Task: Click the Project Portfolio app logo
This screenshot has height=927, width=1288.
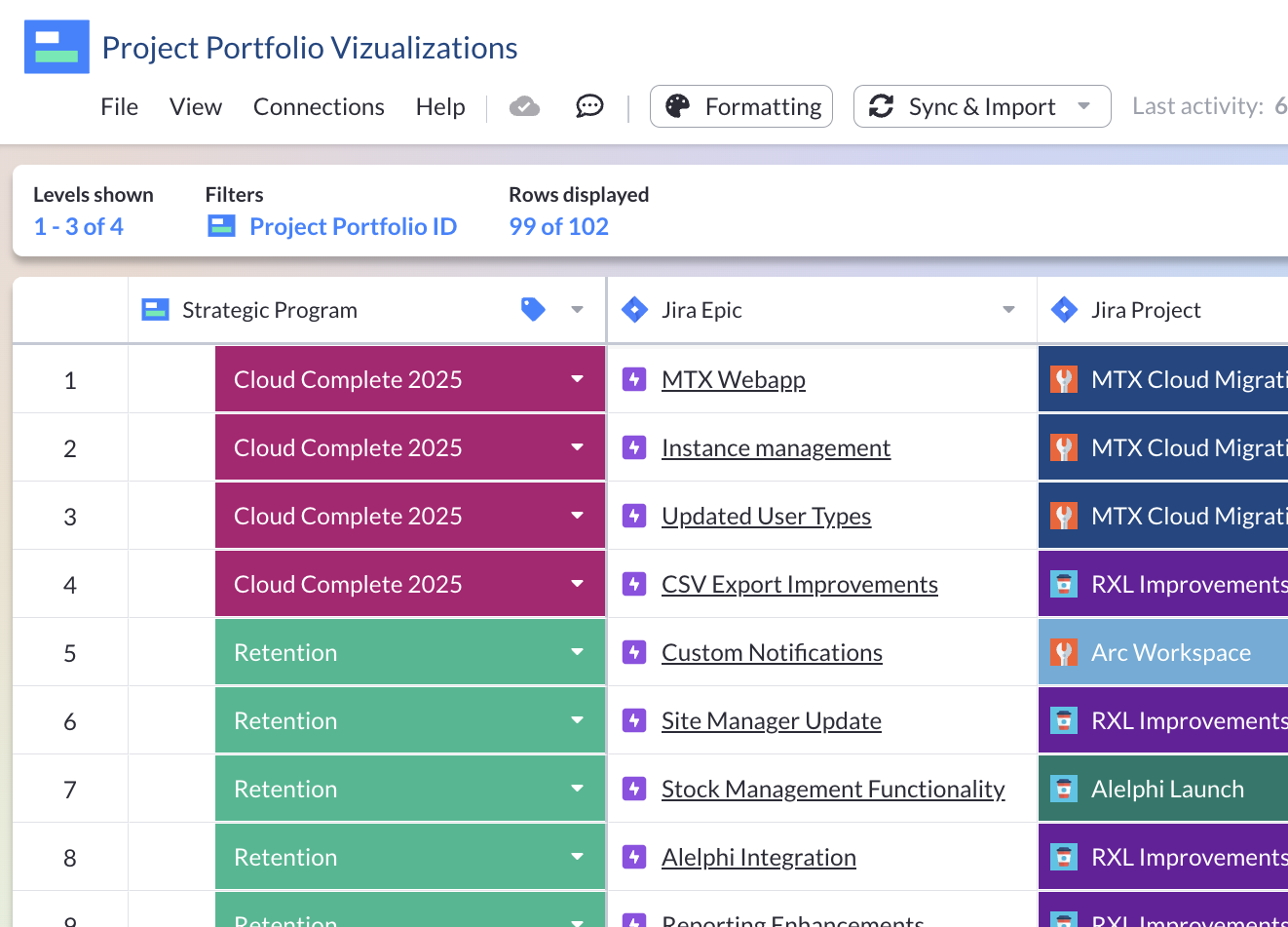Action: [x=57, y=47]
